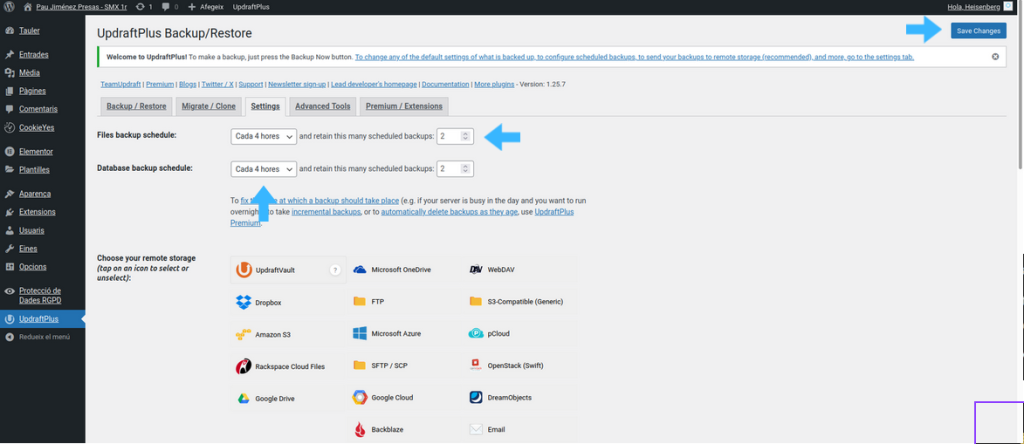Dismiss the Welcome to UpdraftPlus notice
The width and height of the screenshot is (1024, 444).
tap(995, 57)
